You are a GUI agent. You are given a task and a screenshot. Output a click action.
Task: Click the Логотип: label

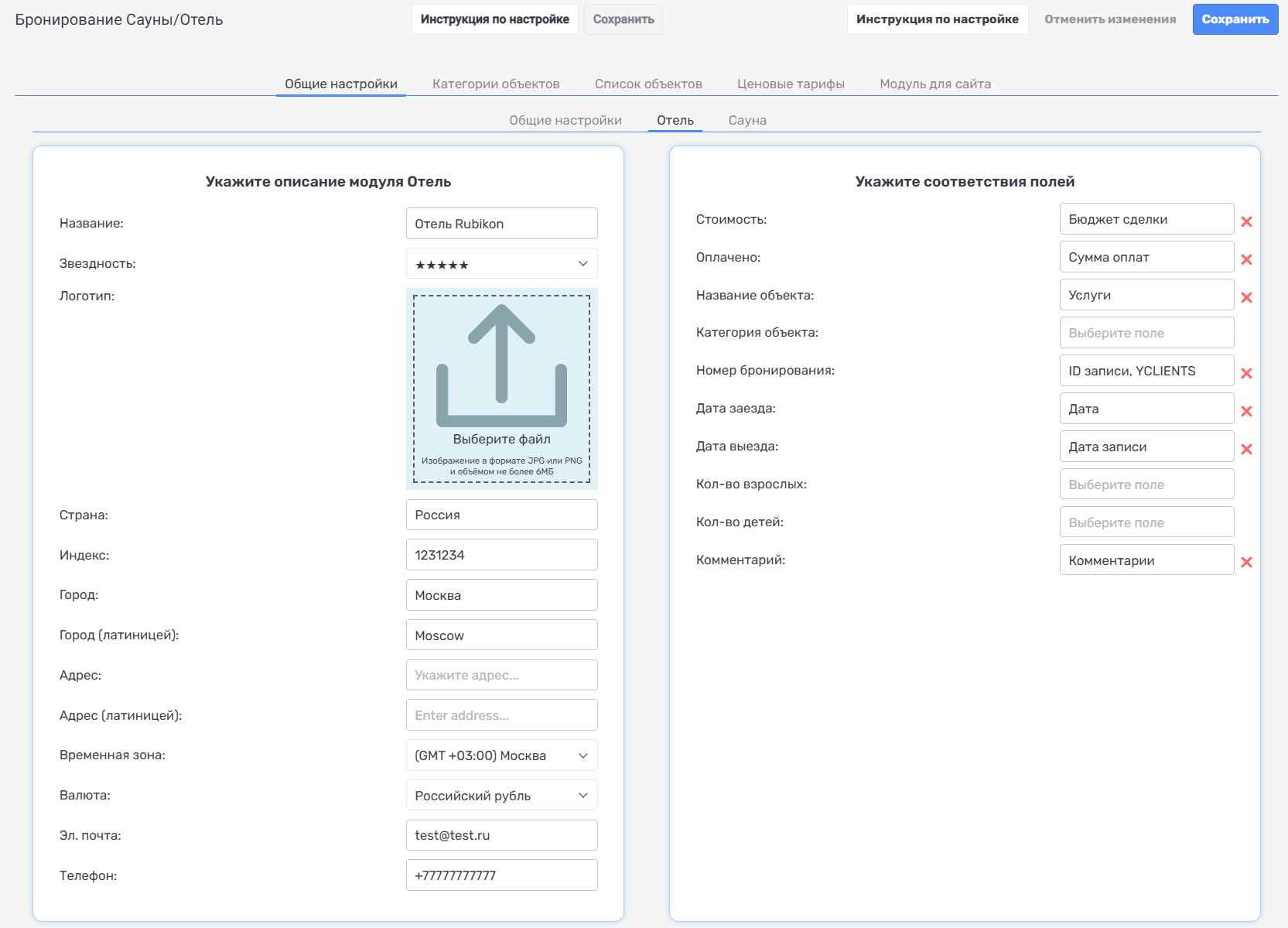87,296
